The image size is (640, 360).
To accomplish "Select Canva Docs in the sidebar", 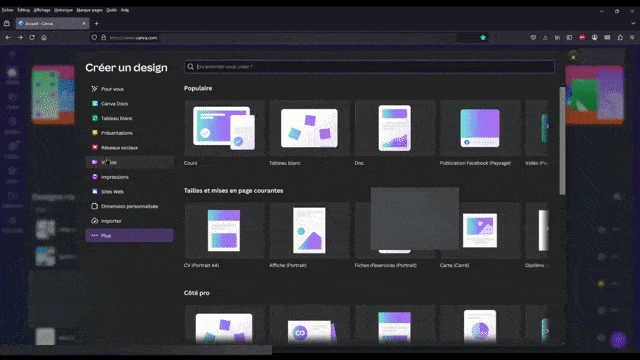I will (129, 103).
